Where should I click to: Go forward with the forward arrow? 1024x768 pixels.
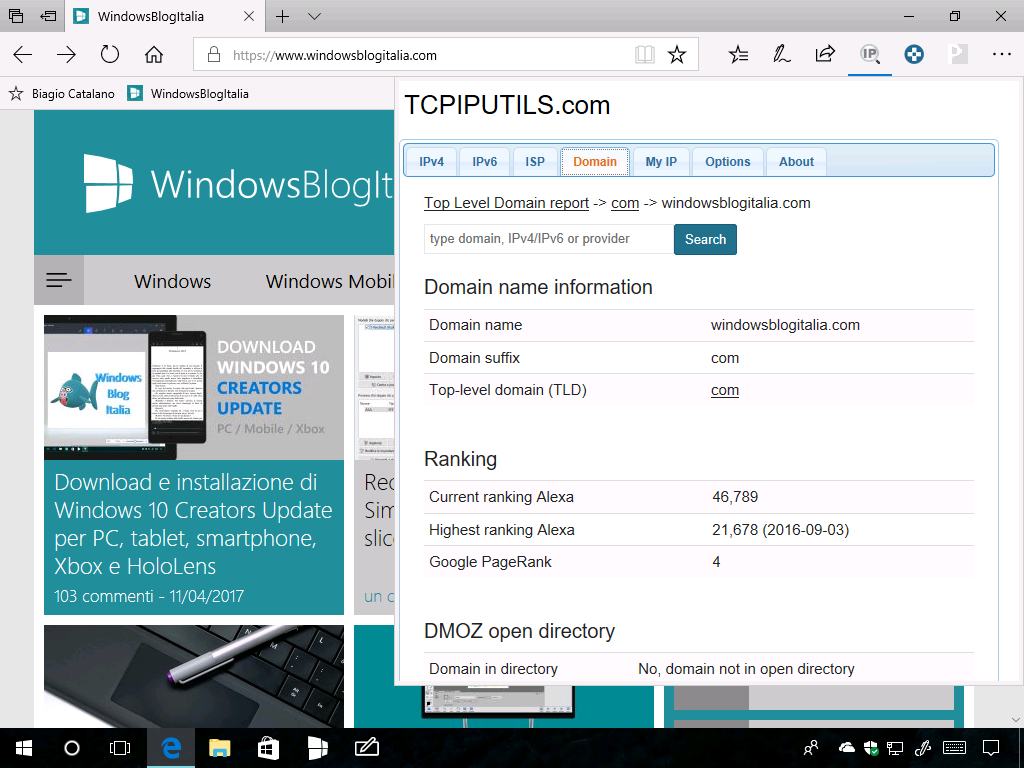click(x=66, y=55)
